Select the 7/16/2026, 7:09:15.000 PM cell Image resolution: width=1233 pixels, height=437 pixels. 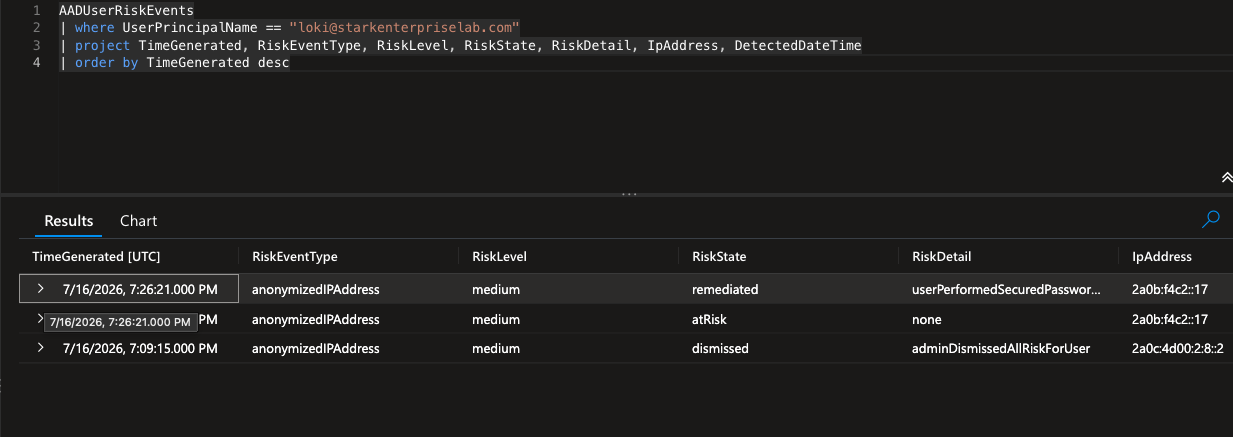click(x=140, y=348)
